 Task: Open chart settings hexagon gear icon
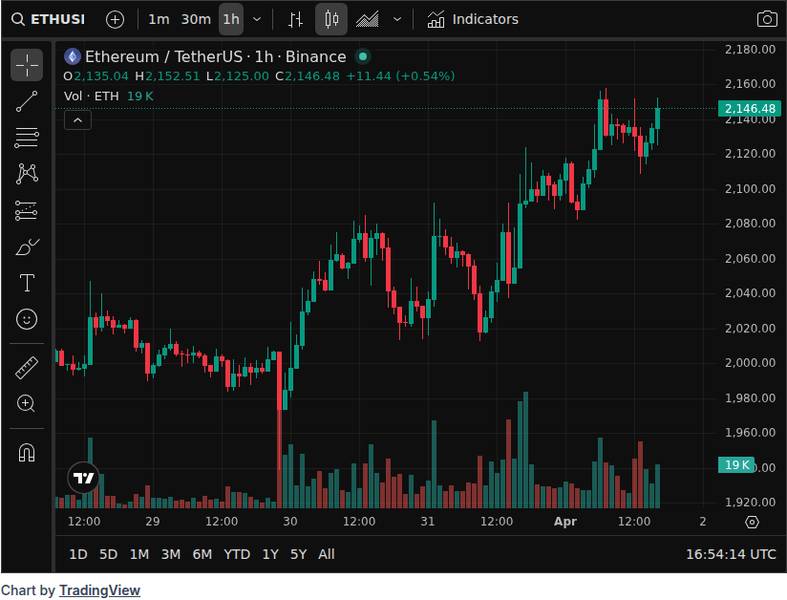click(752, 522)
